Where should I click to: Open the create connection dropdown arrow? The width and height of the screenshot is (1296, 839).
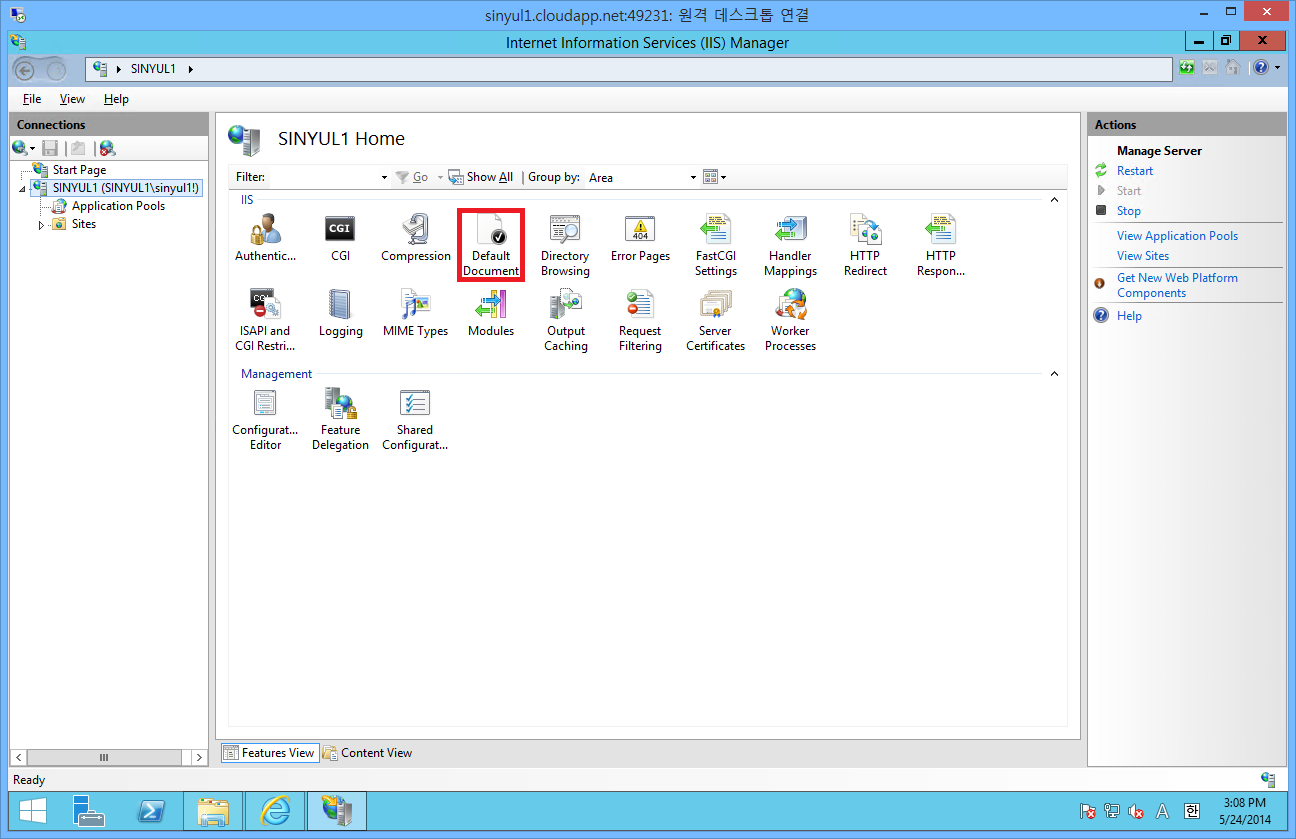33,149
